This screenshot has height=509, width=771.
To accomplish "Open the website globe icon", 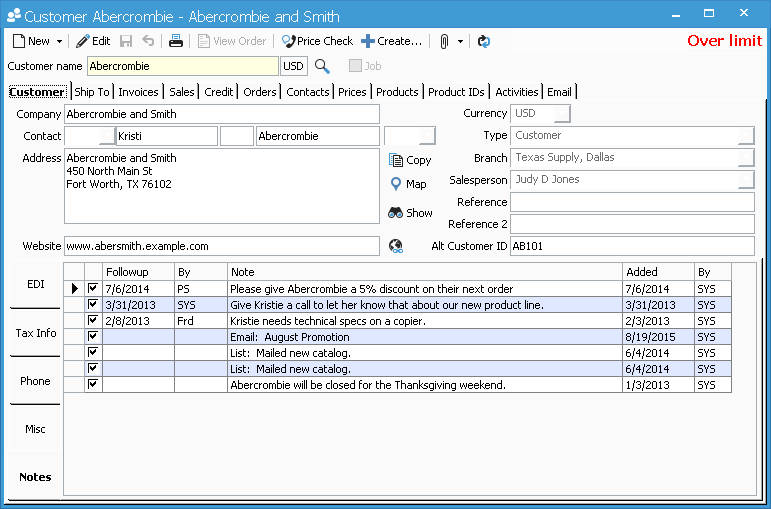I will 395,246.
